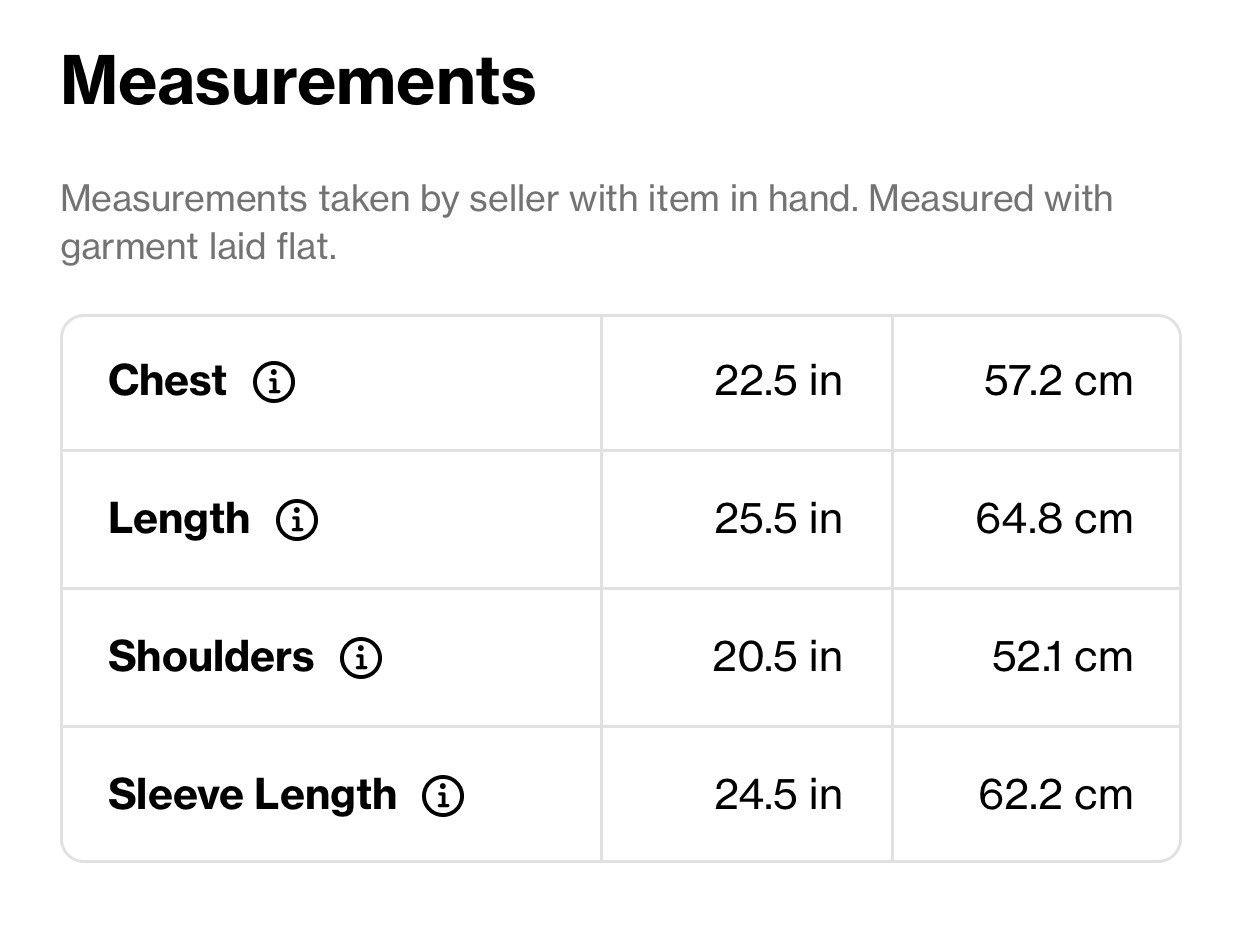Open the info icon beside Length
Screen dimensions: 1242x932
tap(297, 520)
